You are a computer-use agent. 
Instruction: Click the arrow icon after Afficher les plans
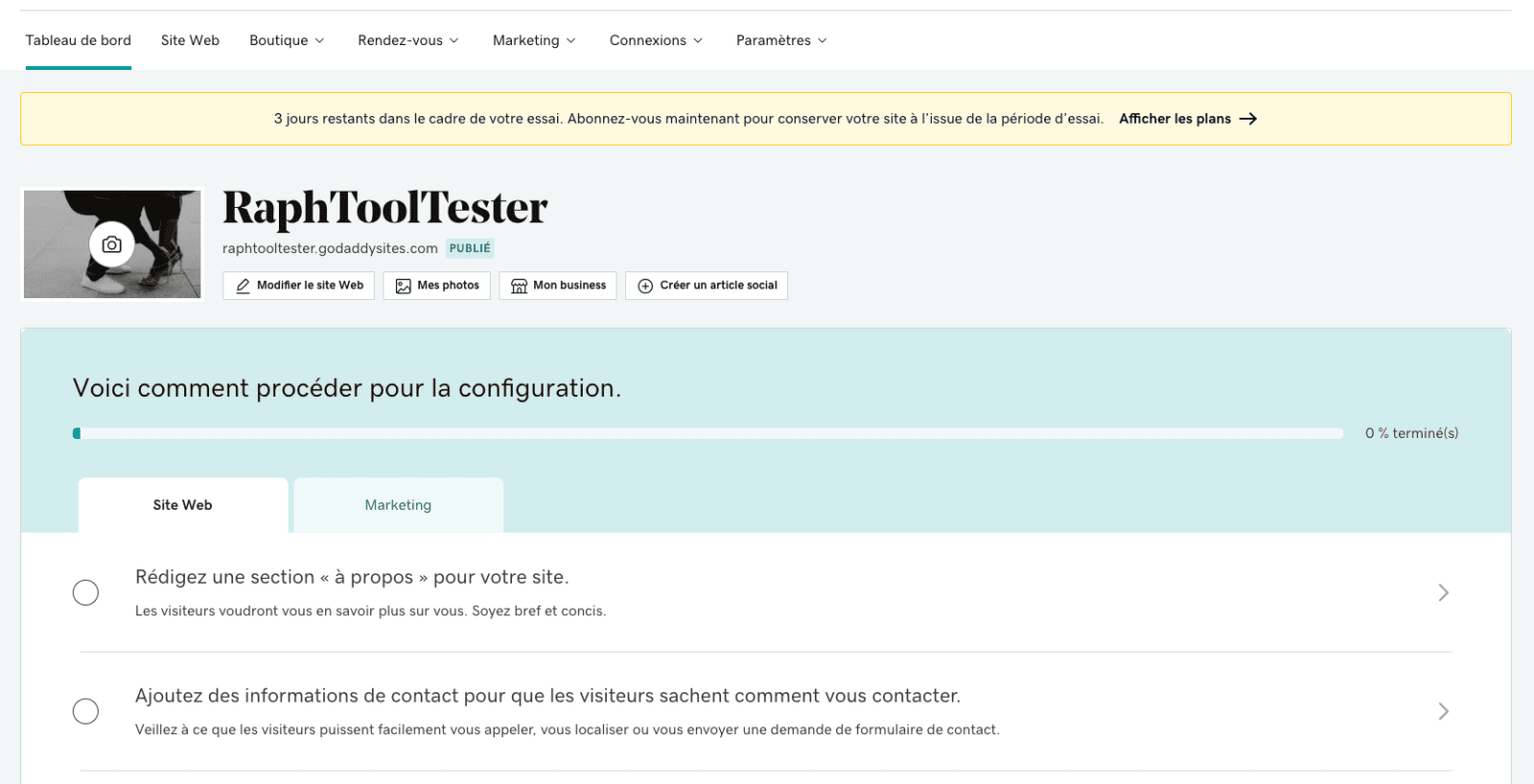coord(1248,119)
